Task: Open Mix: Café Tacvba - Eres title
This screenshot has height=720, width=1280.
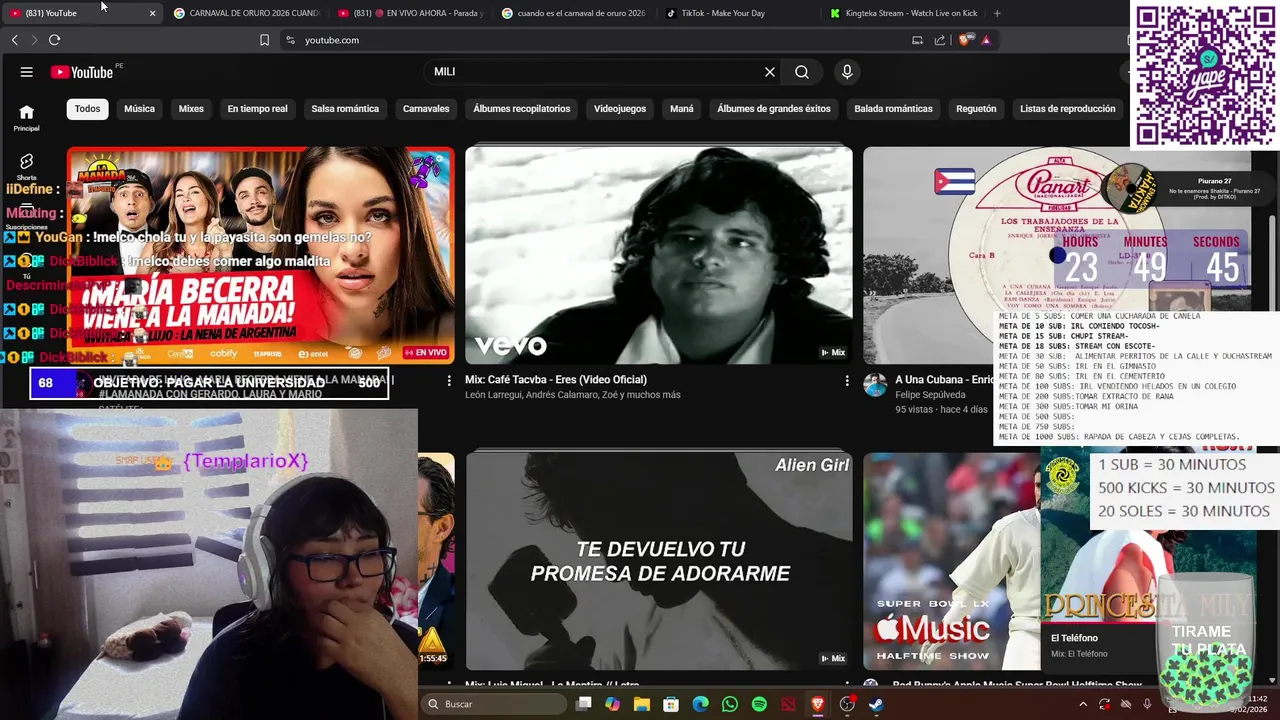Action: pos(556,380)
